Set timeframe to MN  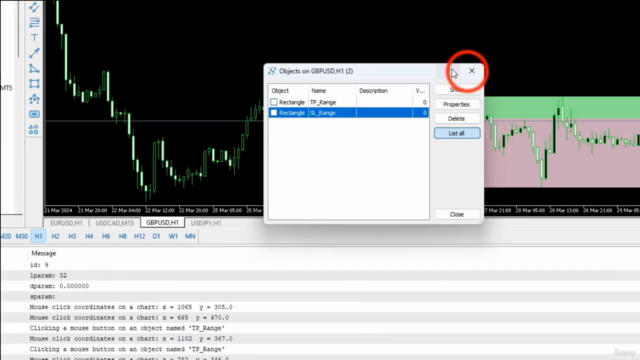click(190, 236)
